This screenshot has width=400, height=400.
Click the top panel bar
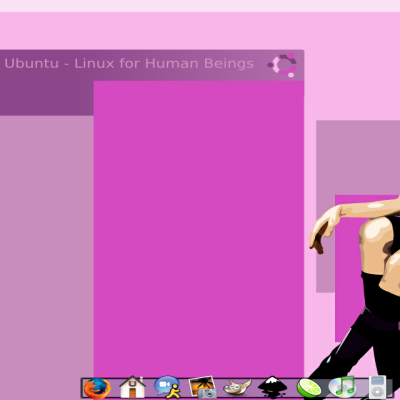tap(200, 6)
